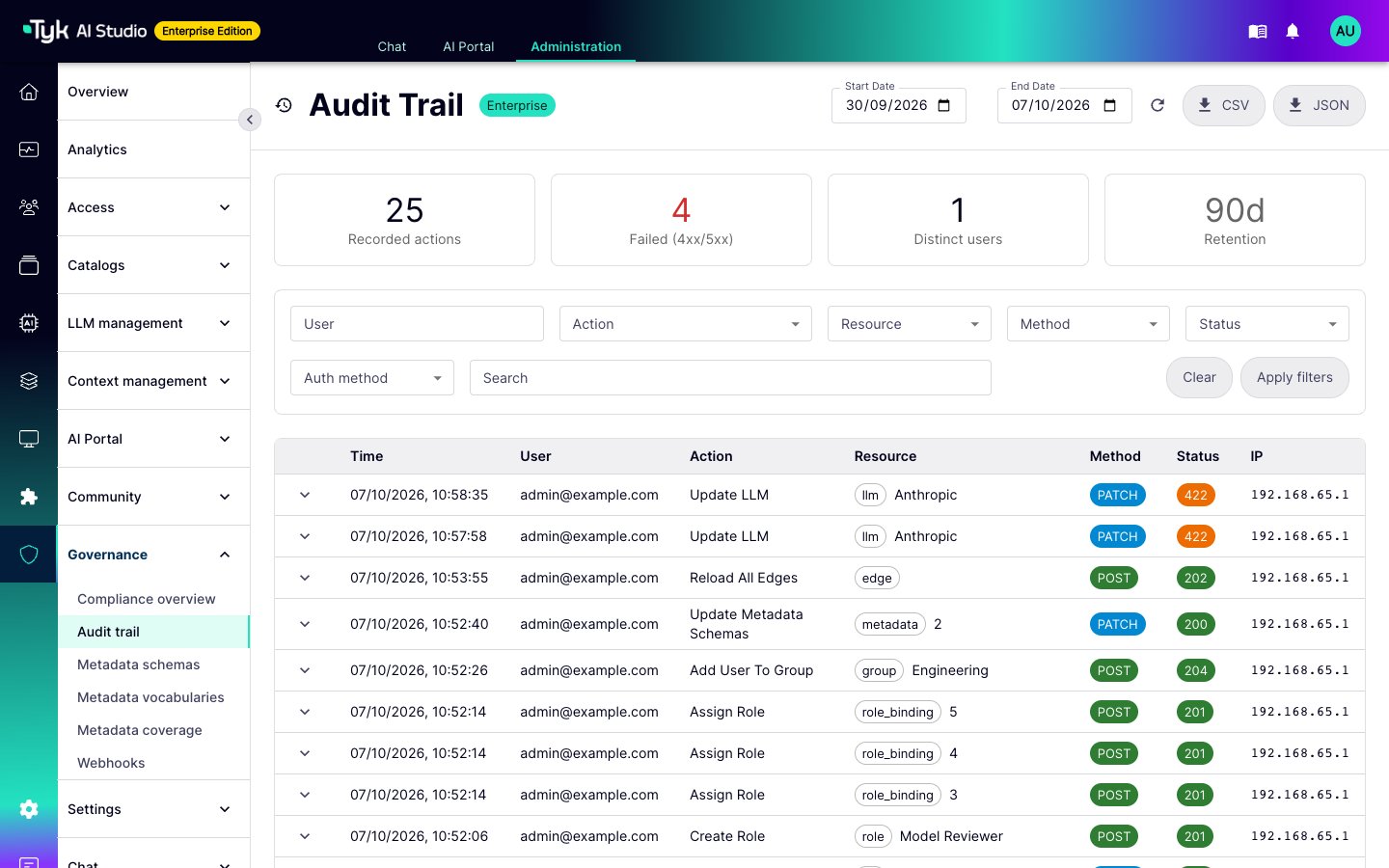
Task: Open the Auth method dropdown
Action: point(372,378)
